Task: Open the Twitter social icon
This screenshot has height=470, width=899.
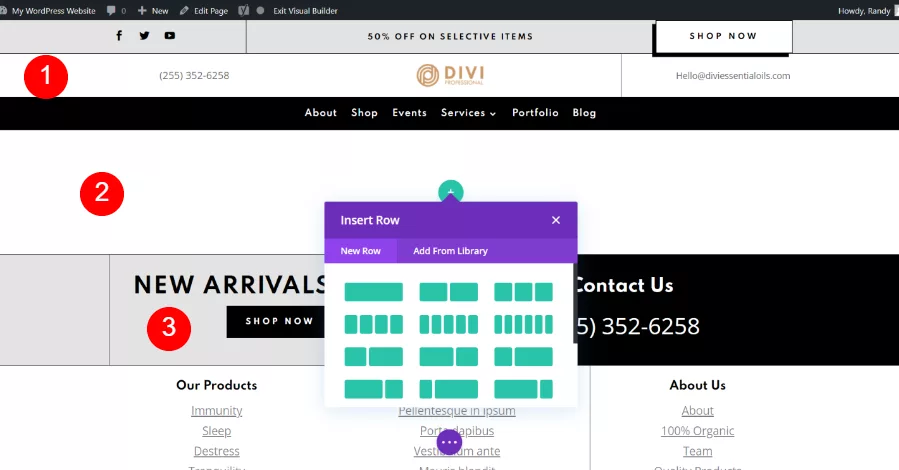Action: coord(144,36)
